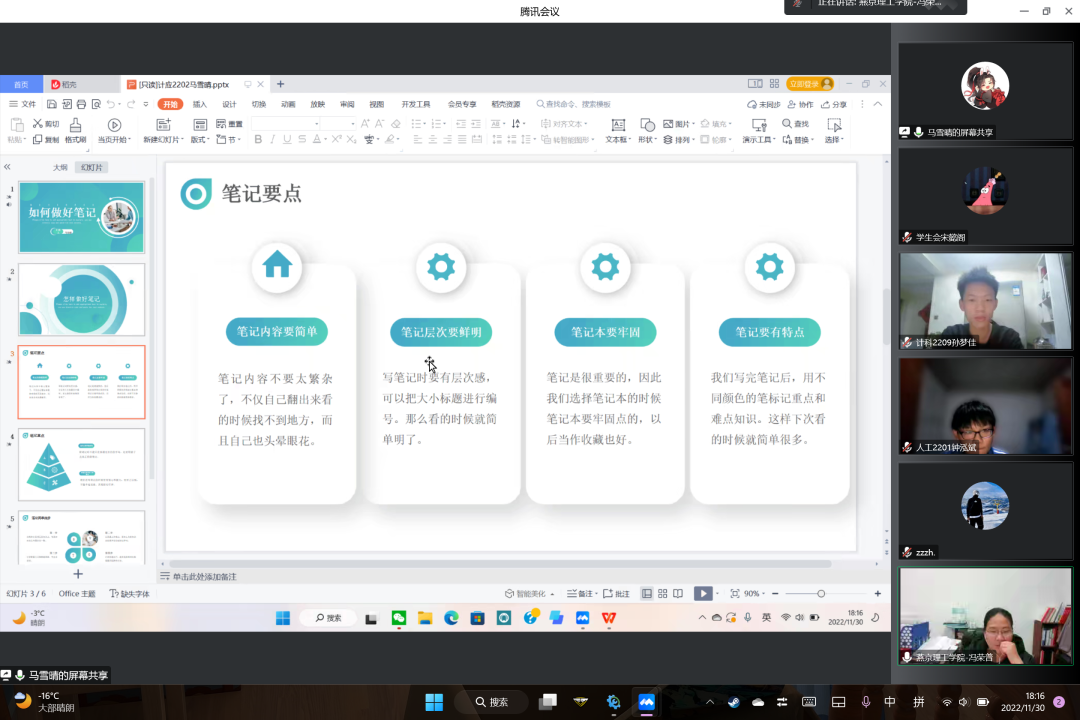Click the orange login (立即登录) button
1080x720 pixels.
point(809,84)
